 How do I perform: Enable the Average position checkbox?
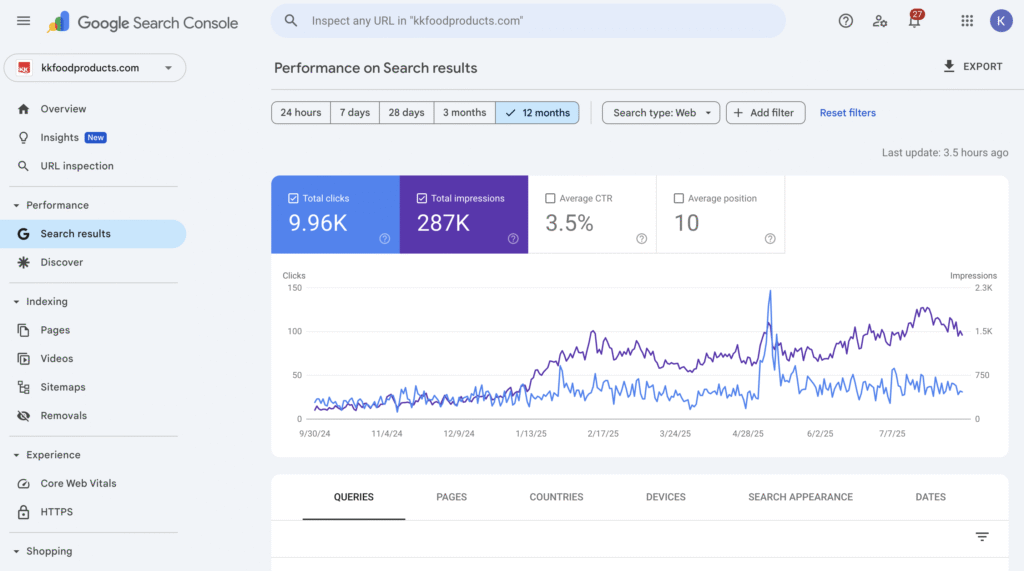679,198
